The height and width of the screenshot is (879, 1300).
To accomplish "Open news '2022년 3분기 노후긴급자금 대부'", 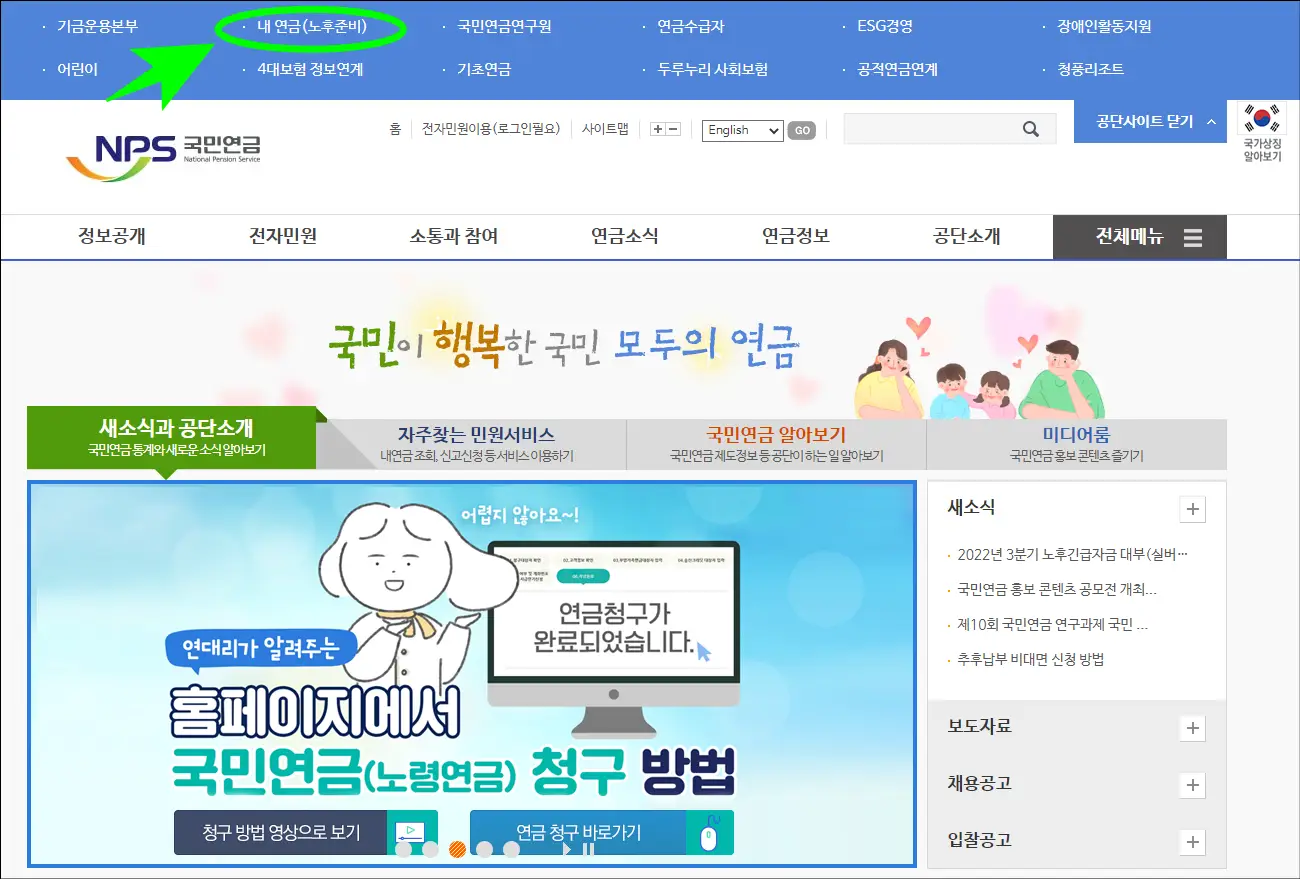I will (1072, 554).
